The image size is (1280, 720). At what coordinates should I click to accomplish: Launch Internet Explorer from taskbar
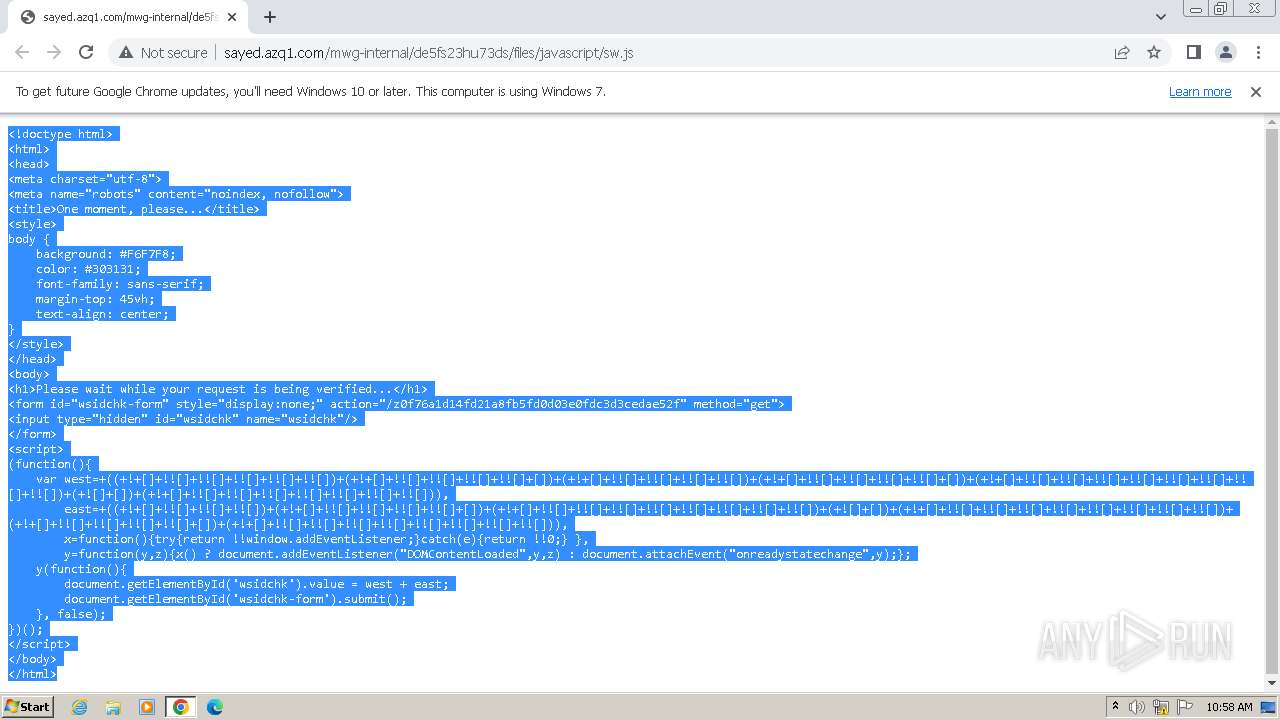79,707
